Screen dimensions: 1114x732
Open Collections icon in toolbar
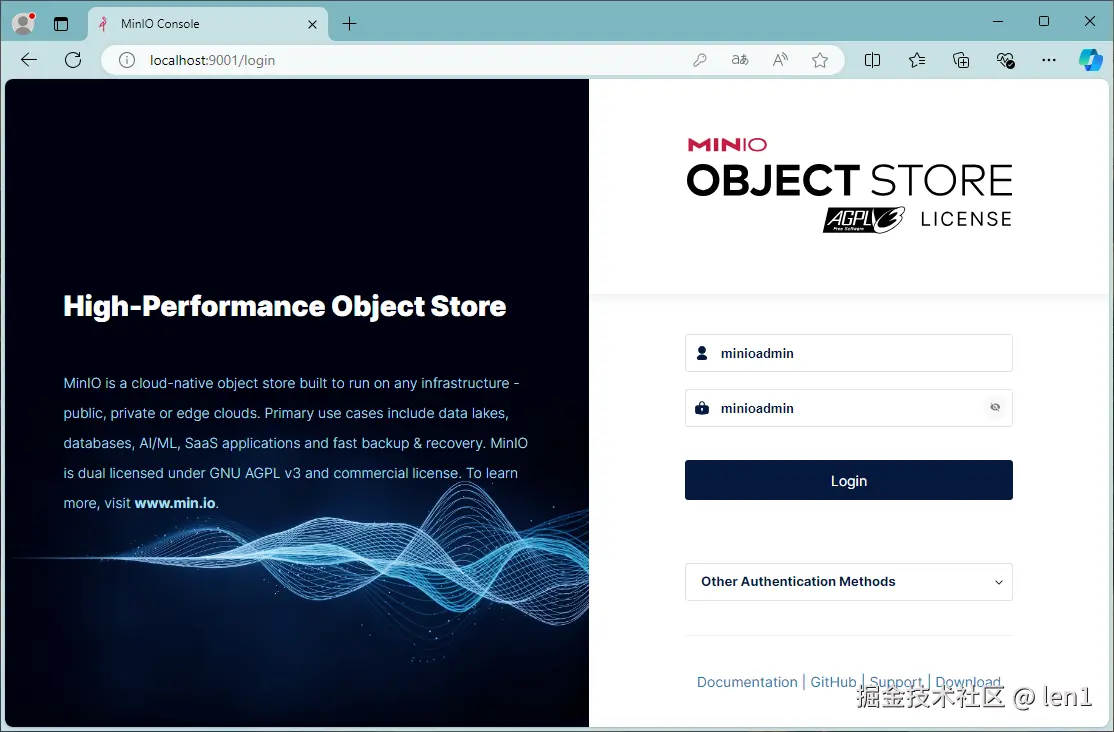[x=961, y=60]
